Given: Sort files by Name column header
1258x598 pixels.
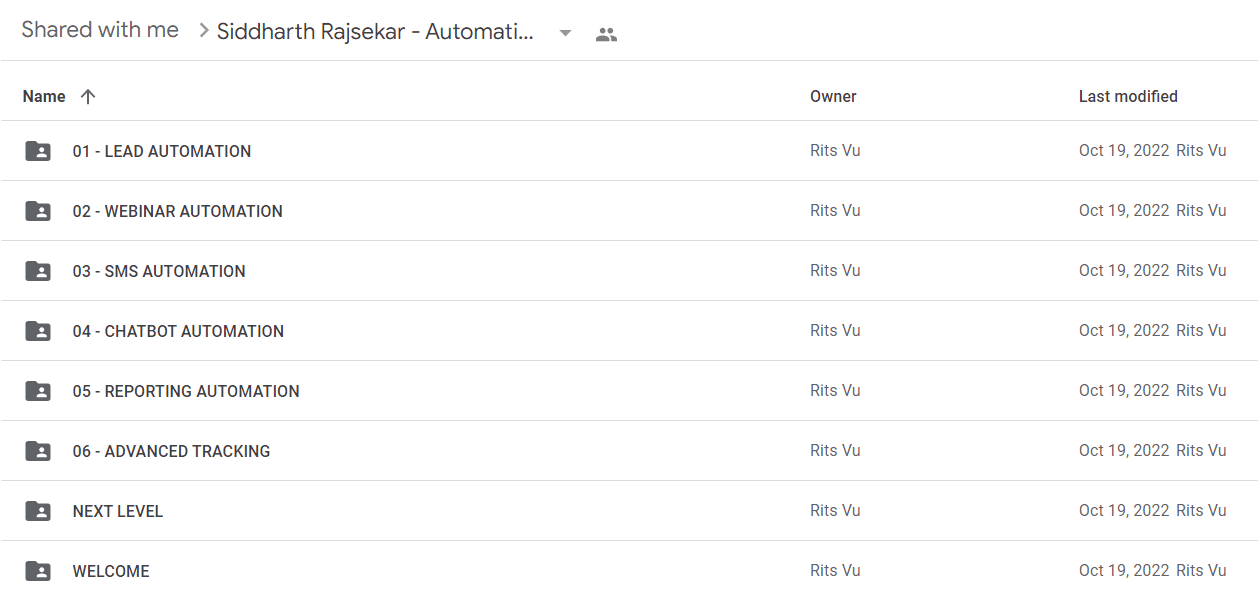Looking at the screenshot, I should tap(44, 97).
